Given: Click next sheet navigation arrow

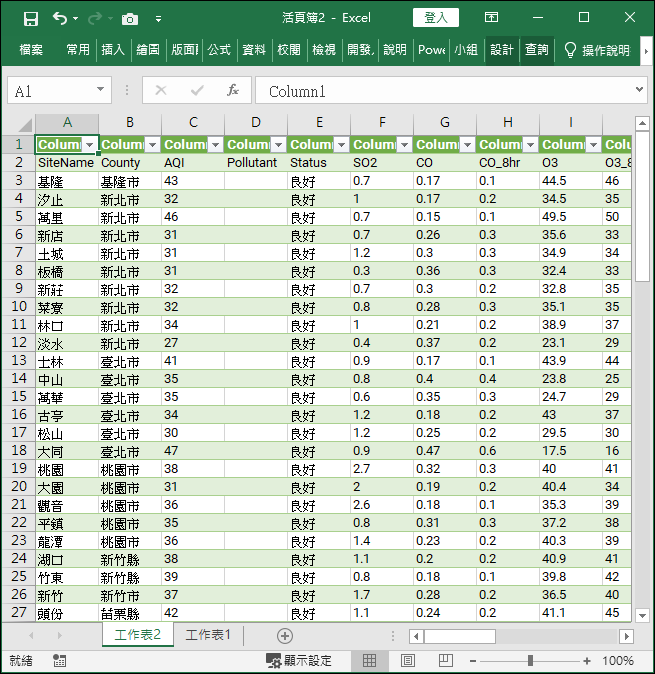Looking at the screenshot, I should point(60,635).
